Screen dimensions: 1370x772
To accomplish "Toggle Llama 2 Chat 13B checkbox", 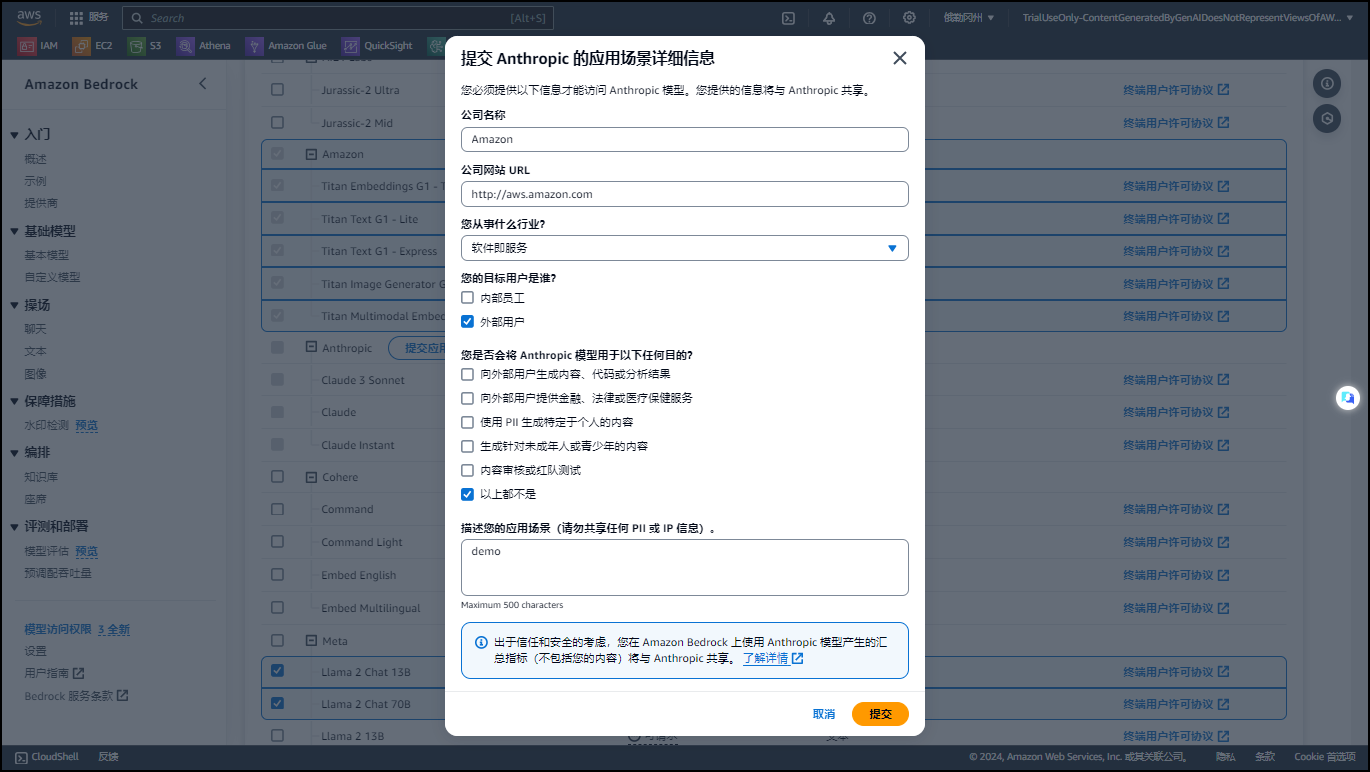I will pyautogui.click(x=277, y=671).
